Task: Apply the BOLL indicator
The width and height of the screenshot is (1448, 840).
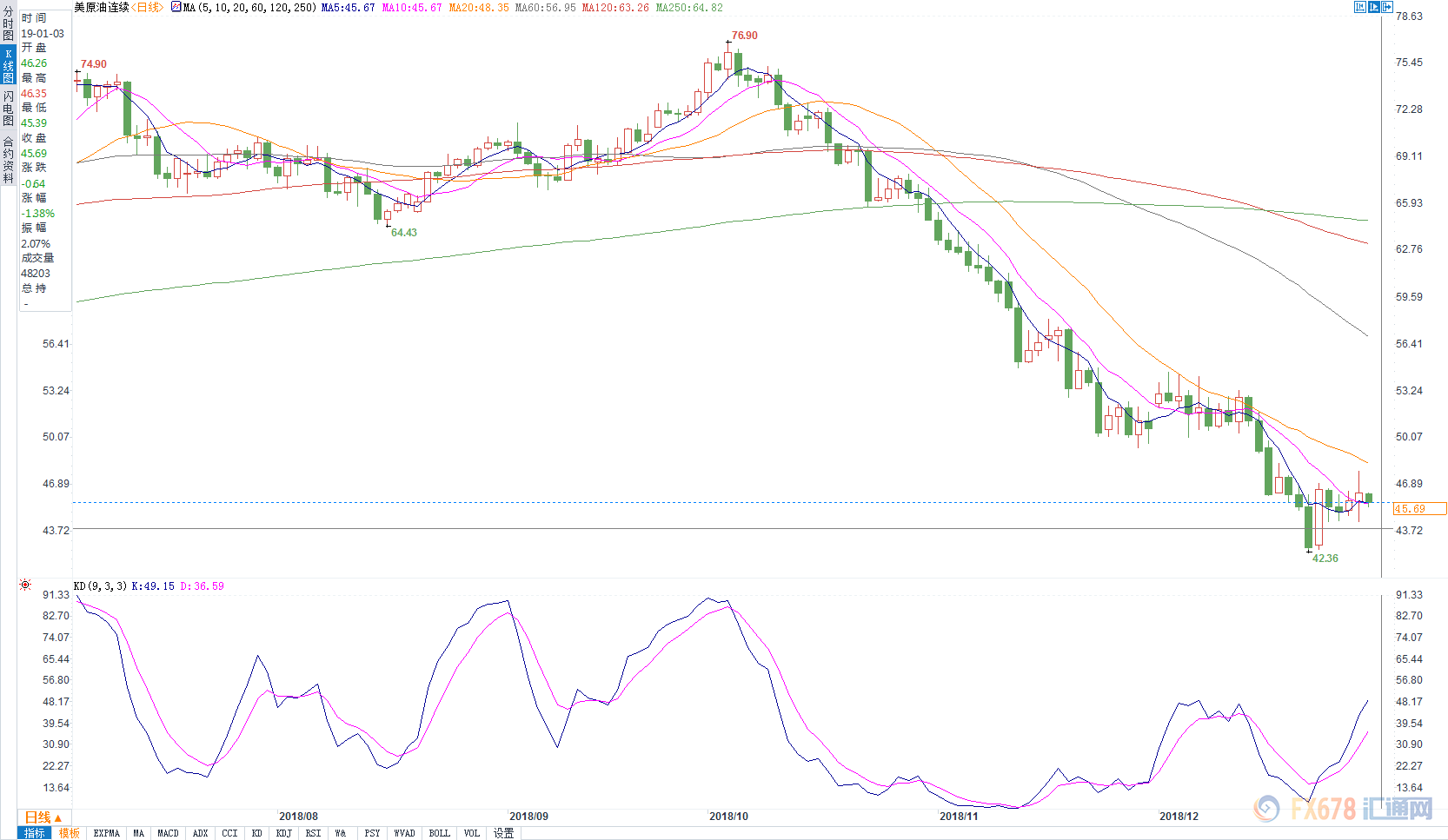Action: tap(440, 833)
